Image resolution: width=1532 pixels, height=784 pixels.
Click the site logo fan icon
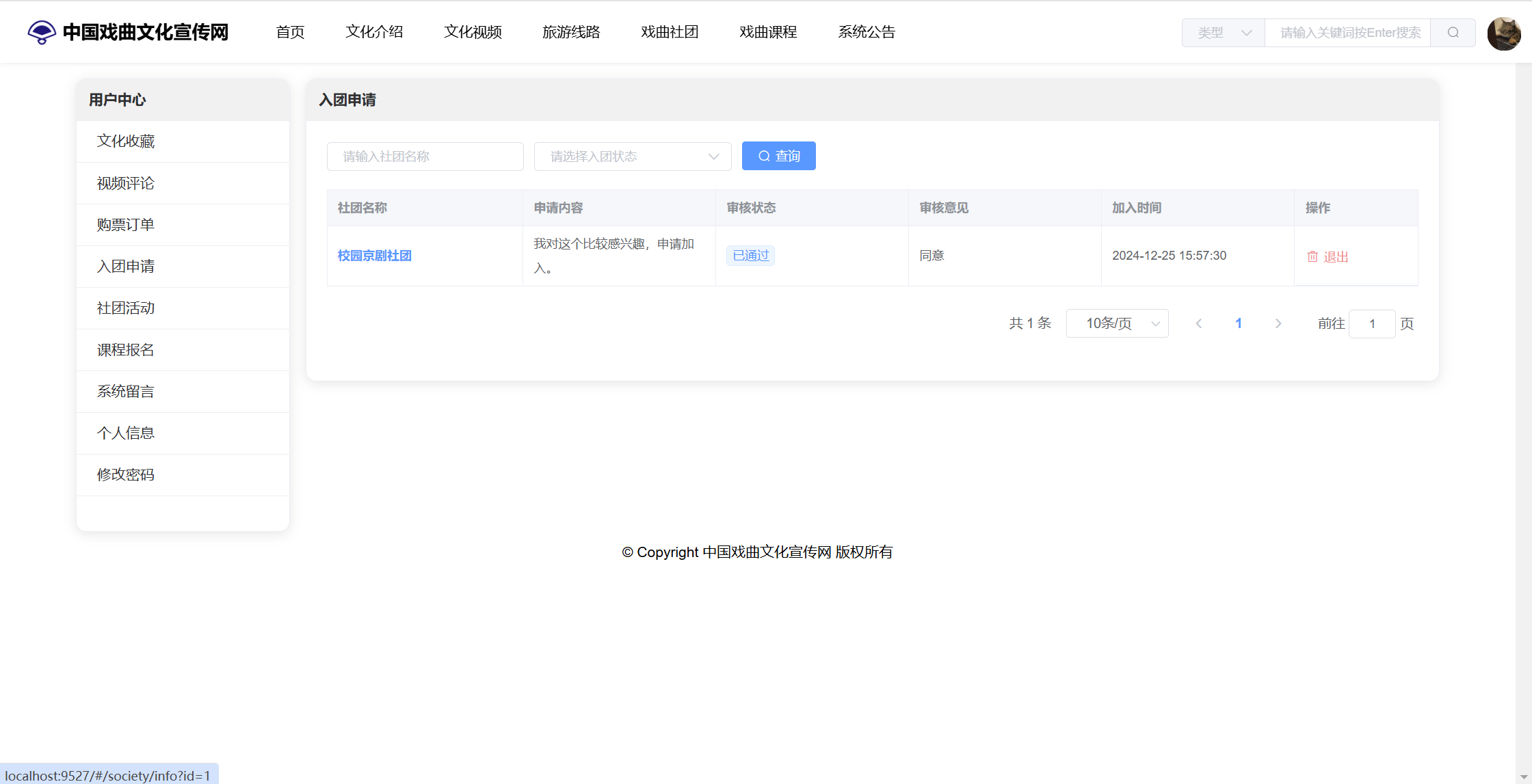[x=42, y=32]
